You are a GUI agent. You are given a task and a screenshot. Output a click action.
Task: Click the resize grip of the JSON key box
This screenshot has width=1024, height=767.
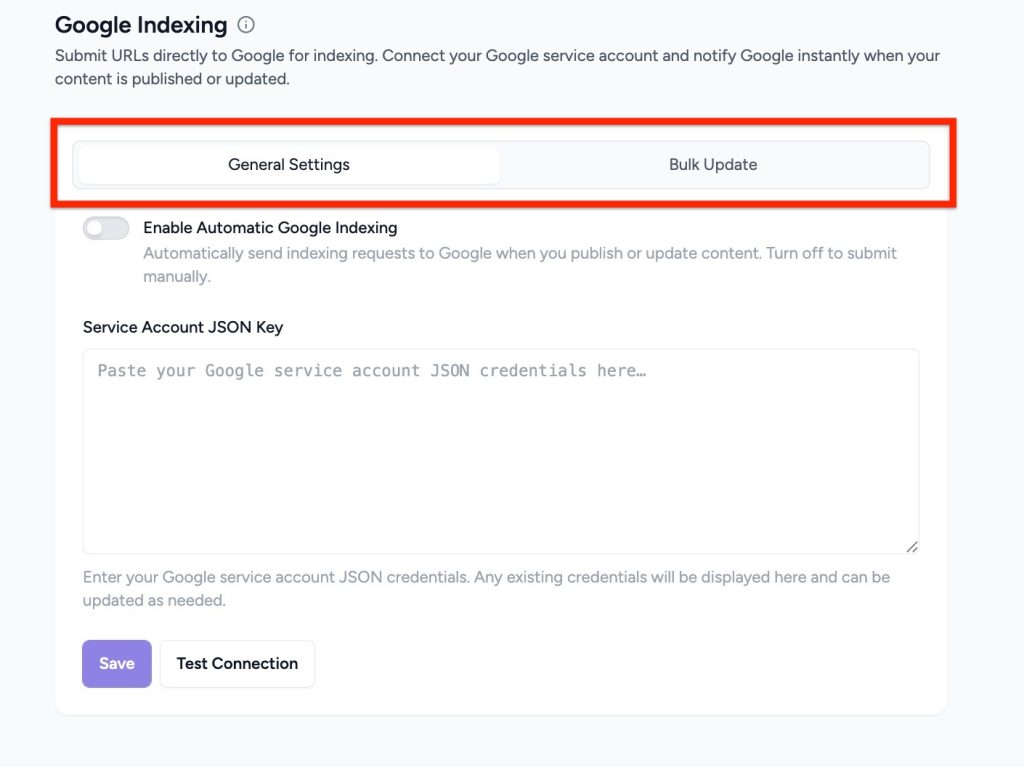coord(911,546)
